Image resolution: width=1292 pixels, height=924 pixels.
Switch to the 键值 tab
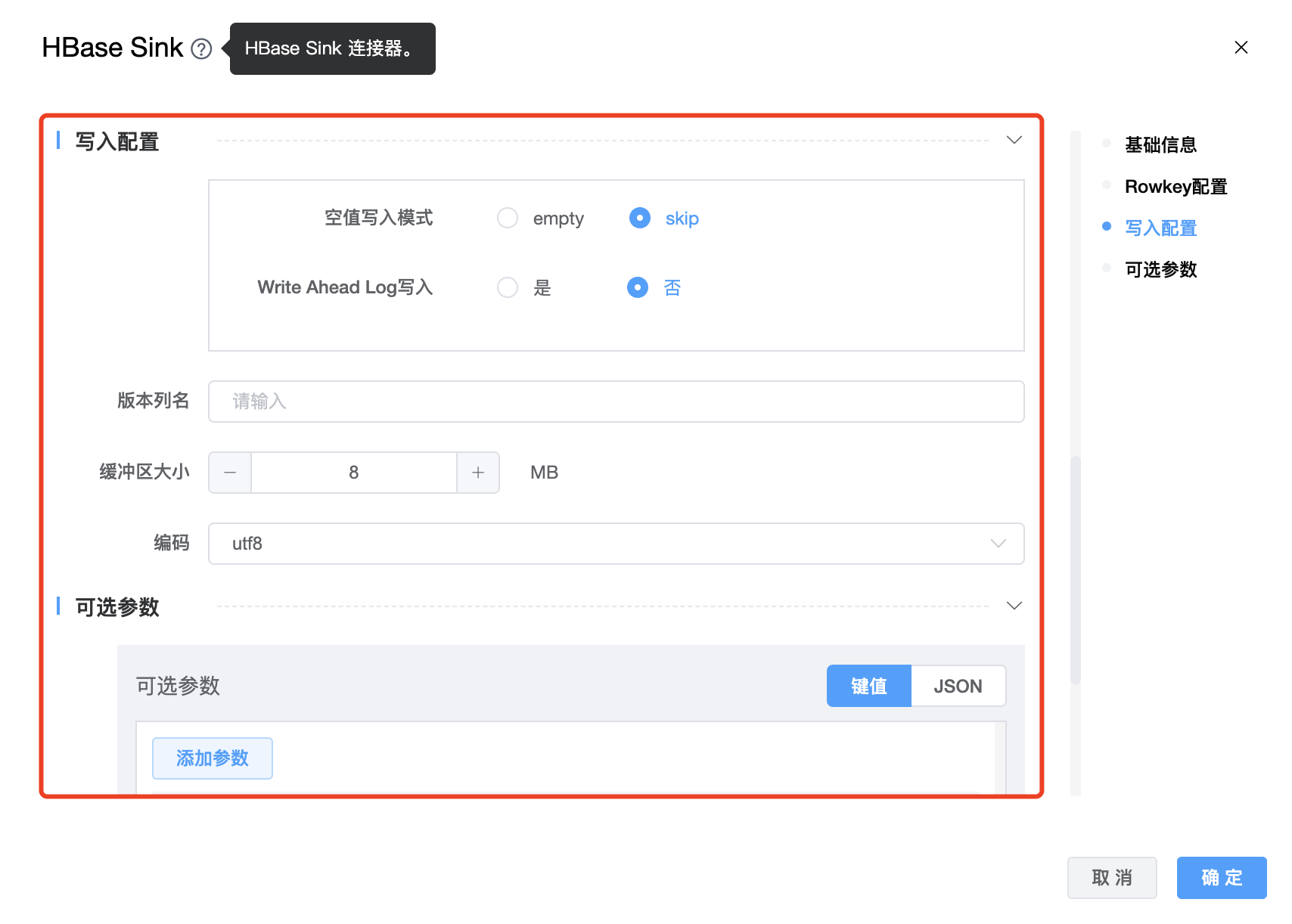click(869, 686)
